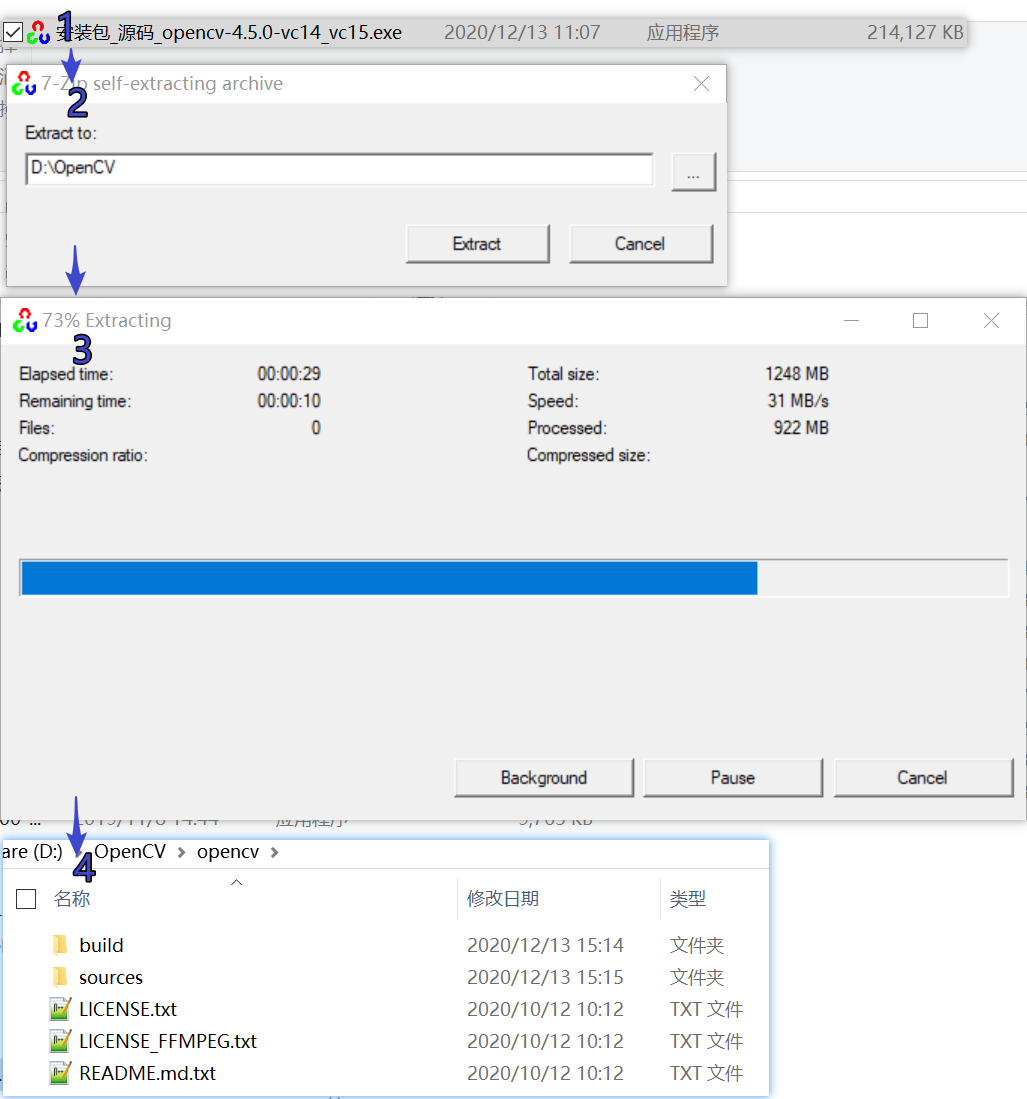
Task: Click the LICENSE.txt file icon
Action: tap(57, 1009)
